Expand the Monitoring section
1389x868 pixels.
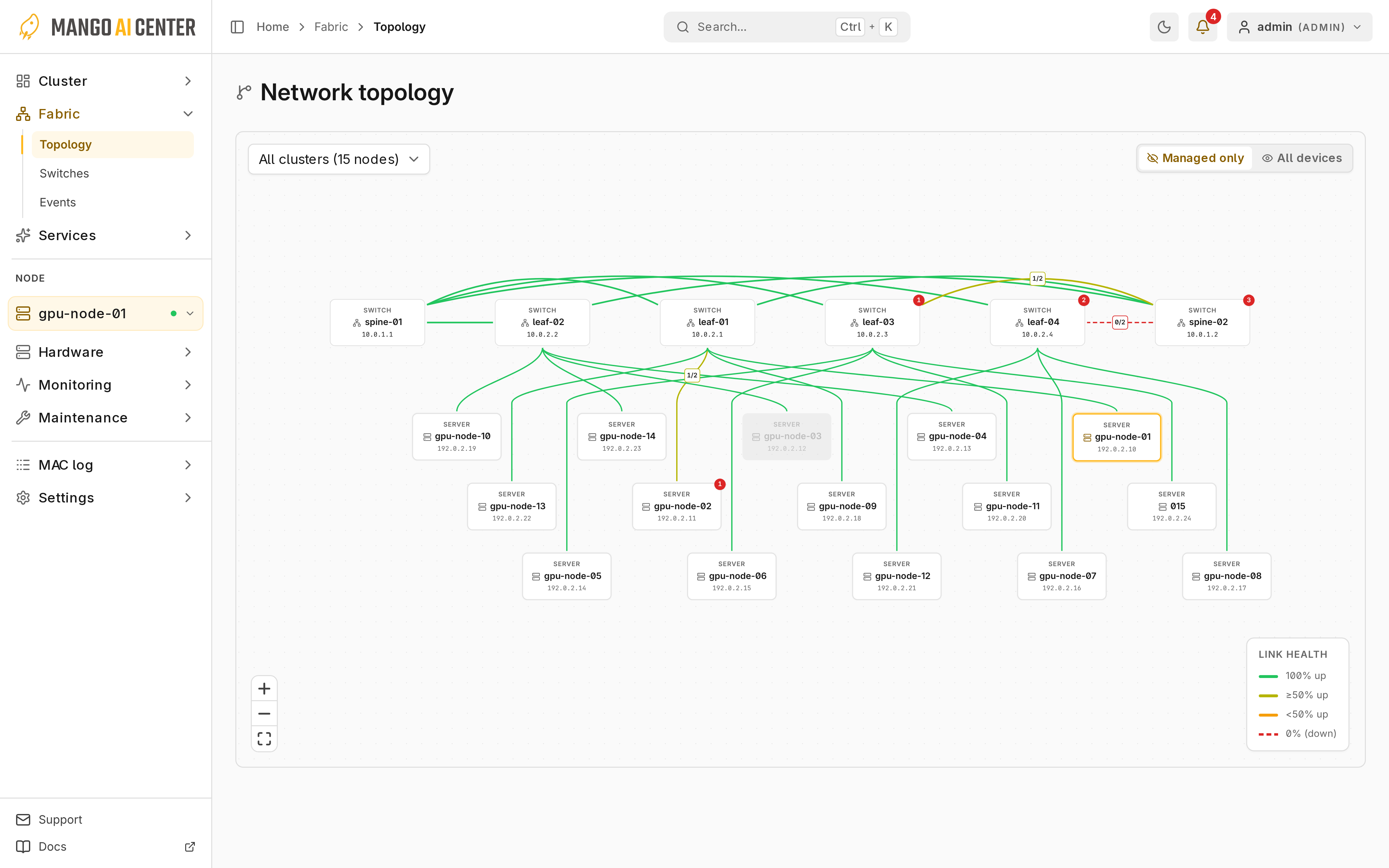105,384
